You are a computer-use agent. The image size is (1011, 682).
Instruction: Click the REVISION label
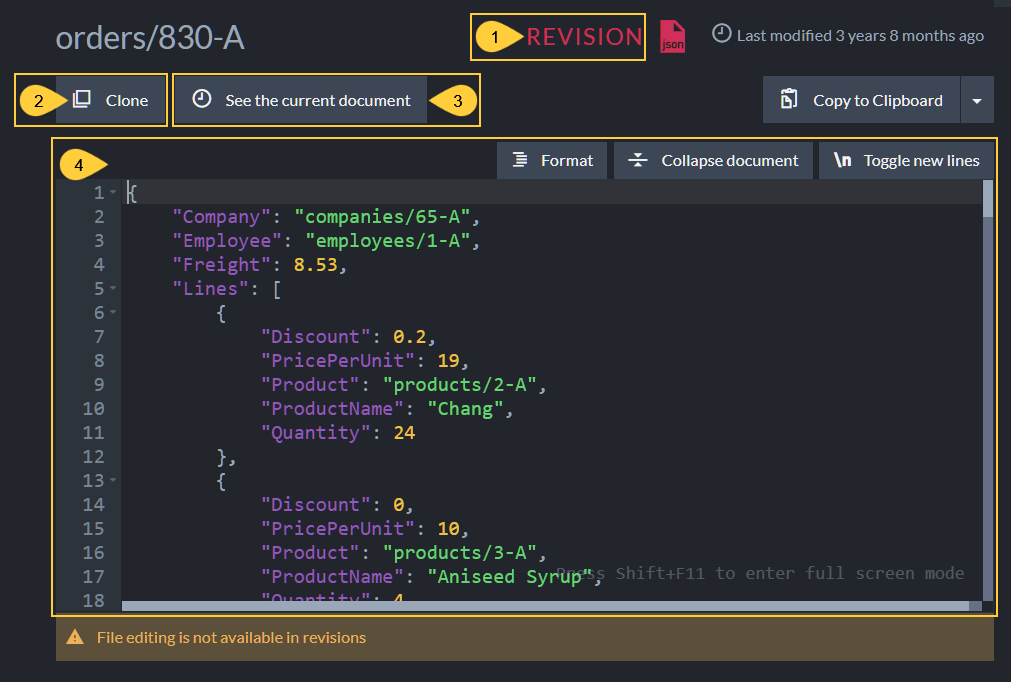[584, 37]
